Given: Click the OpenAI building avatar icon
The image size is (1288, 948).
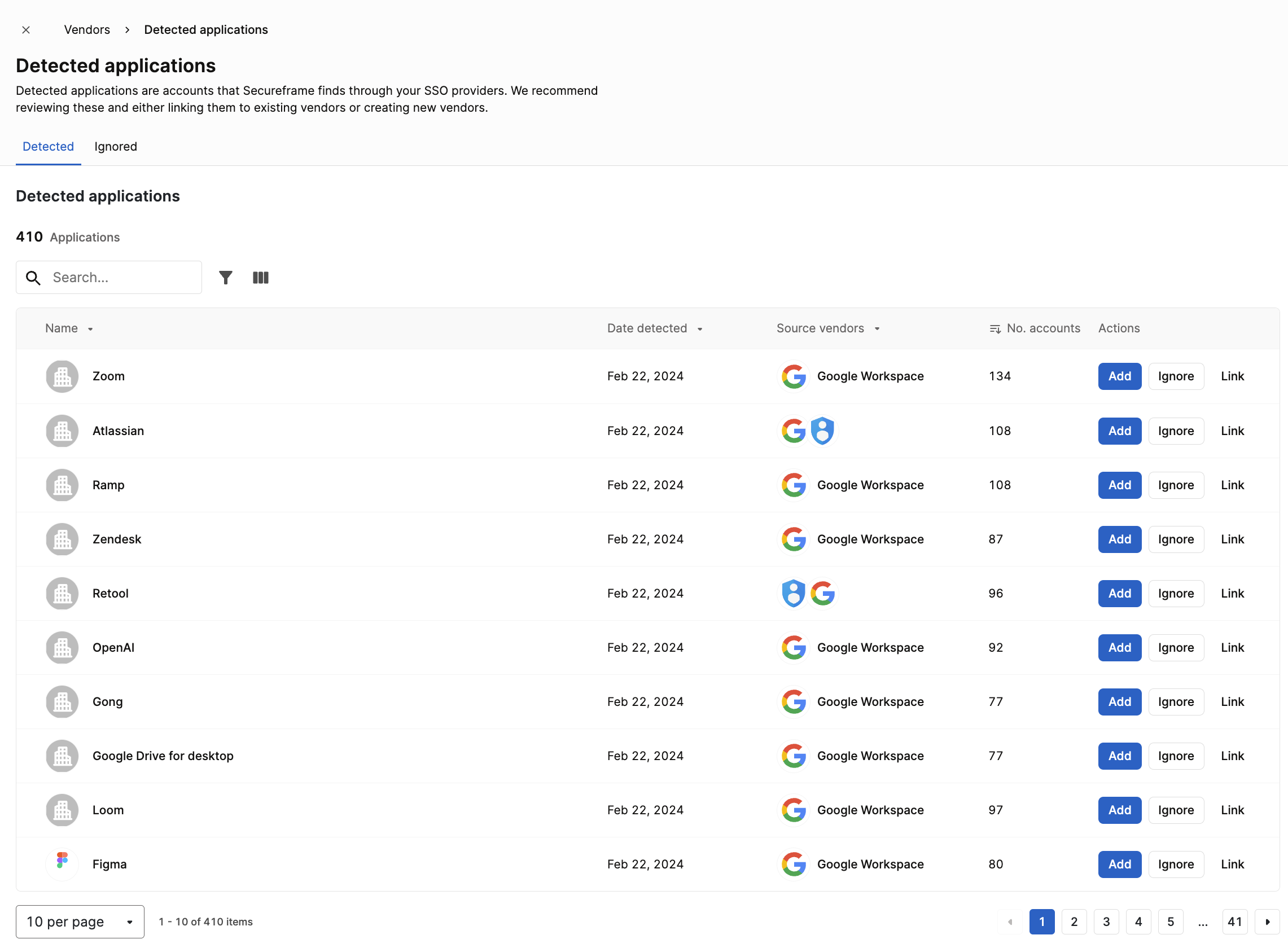Looking at the screenshot, I should pyautogui.click(x=62, y=648).
